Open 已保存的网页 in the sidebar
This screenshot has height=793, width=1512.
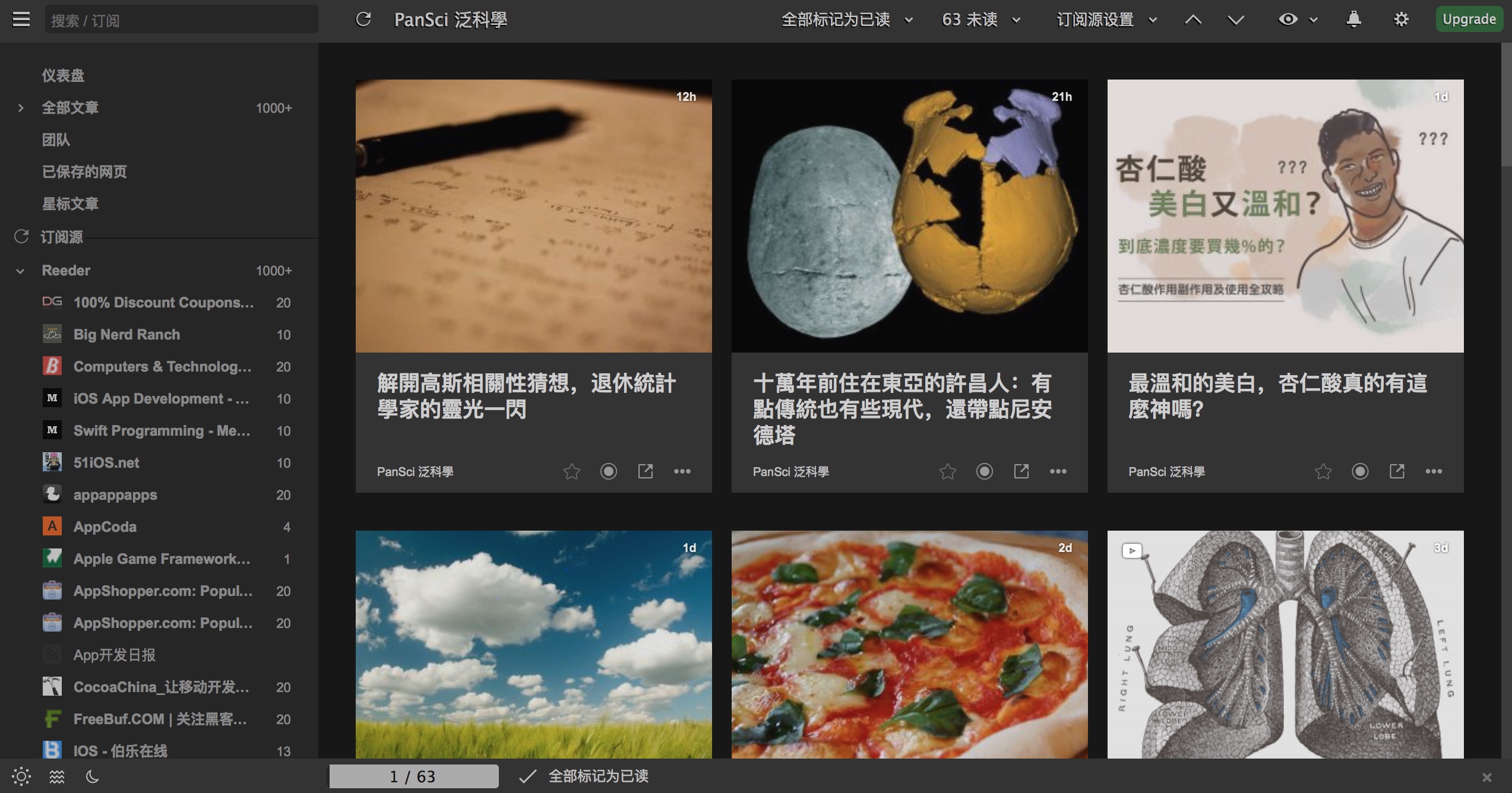click(84, 172)
